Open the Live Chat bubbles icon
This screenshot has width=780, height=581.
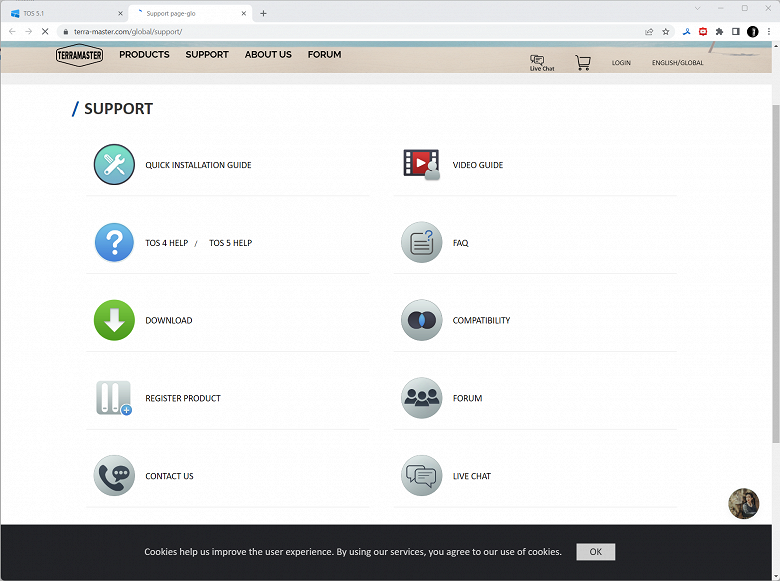point(421,476)
